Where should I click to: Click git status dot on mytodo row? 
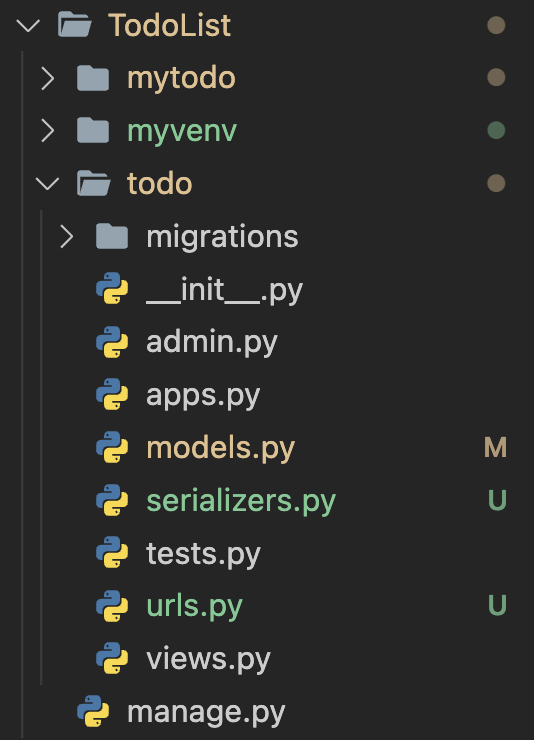click(496, 77)
